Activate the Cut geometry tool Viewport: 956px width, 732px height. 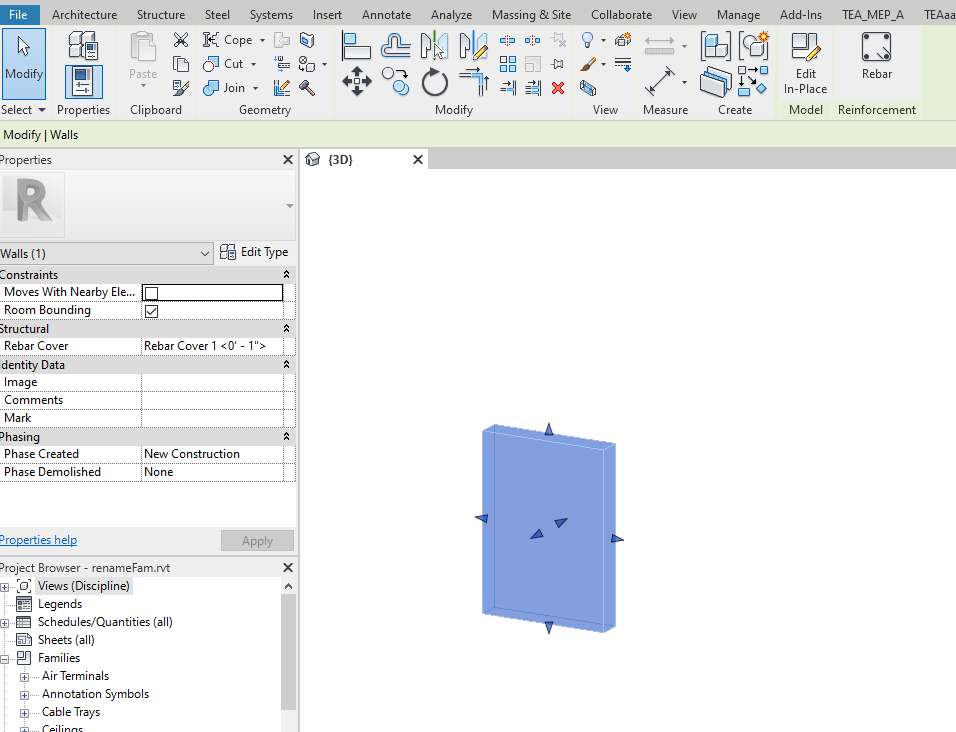click(x=224, y=63)
